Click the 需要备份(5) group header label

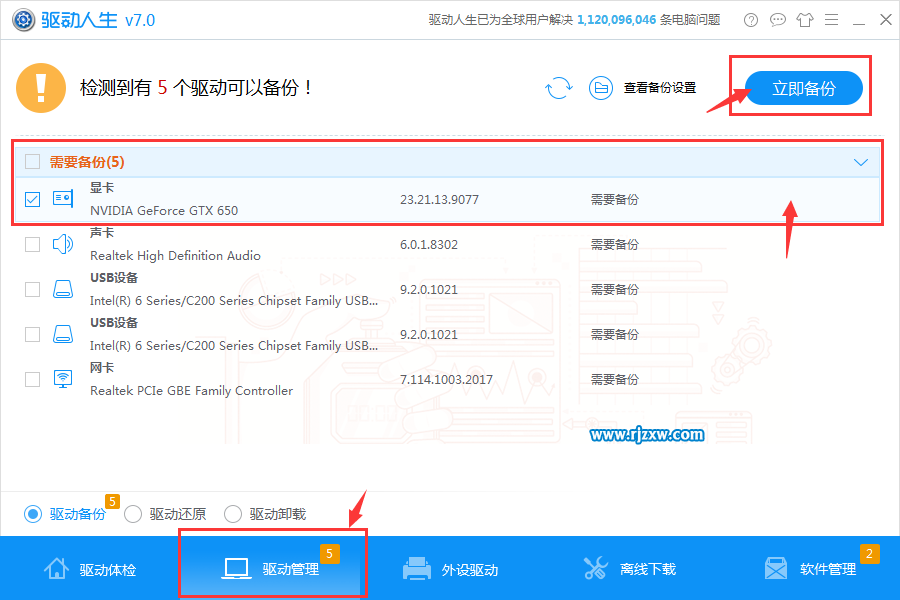pyautogui.click(x=87, y=162)
